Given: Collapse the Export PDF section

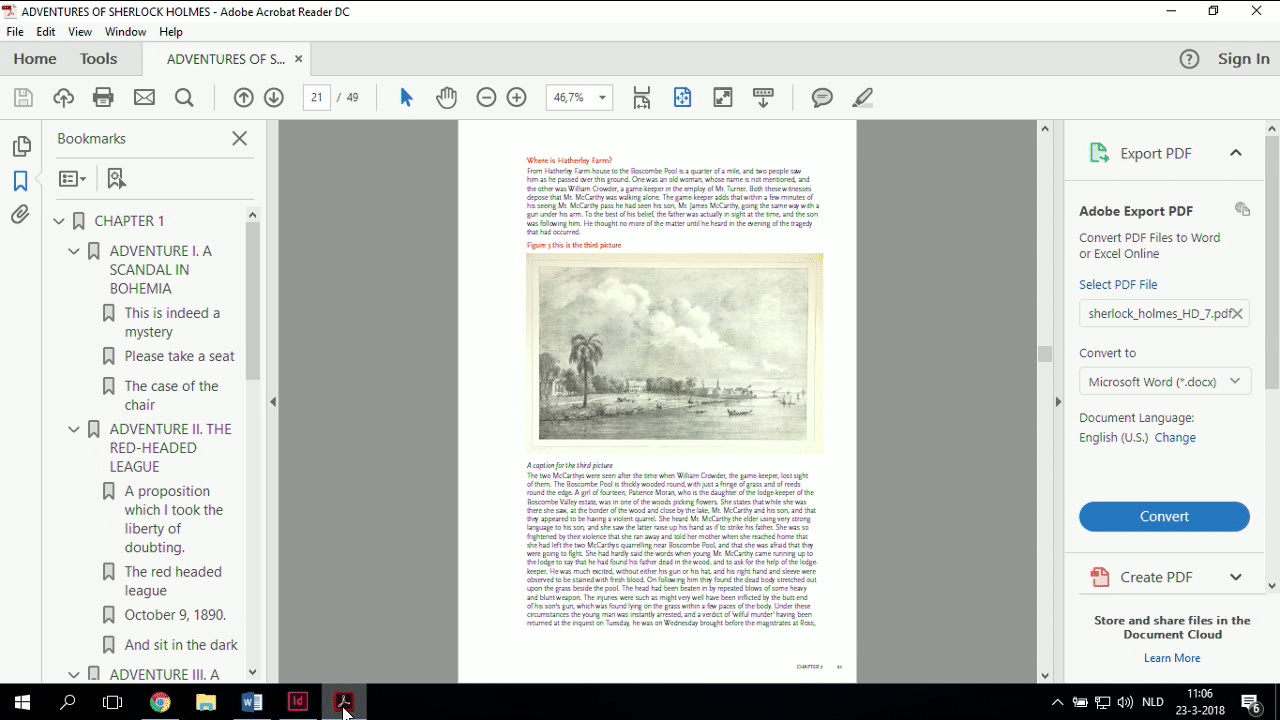Looking at the screenshot, I should [1236, 153].
